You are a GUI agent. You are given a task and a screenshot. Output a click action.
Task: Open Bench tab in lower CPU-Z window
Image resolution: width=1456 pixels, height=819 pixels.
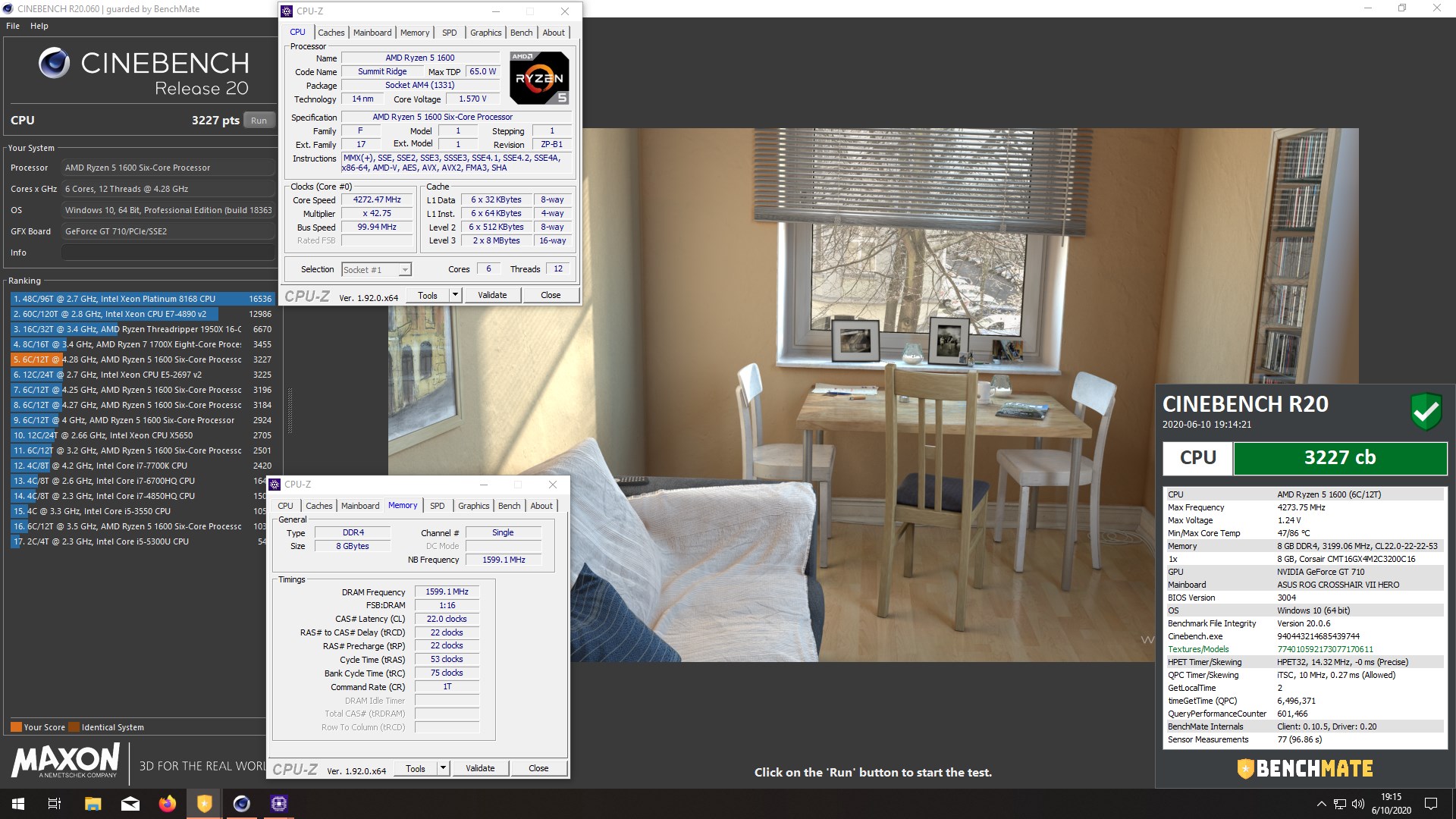(509, 506)
